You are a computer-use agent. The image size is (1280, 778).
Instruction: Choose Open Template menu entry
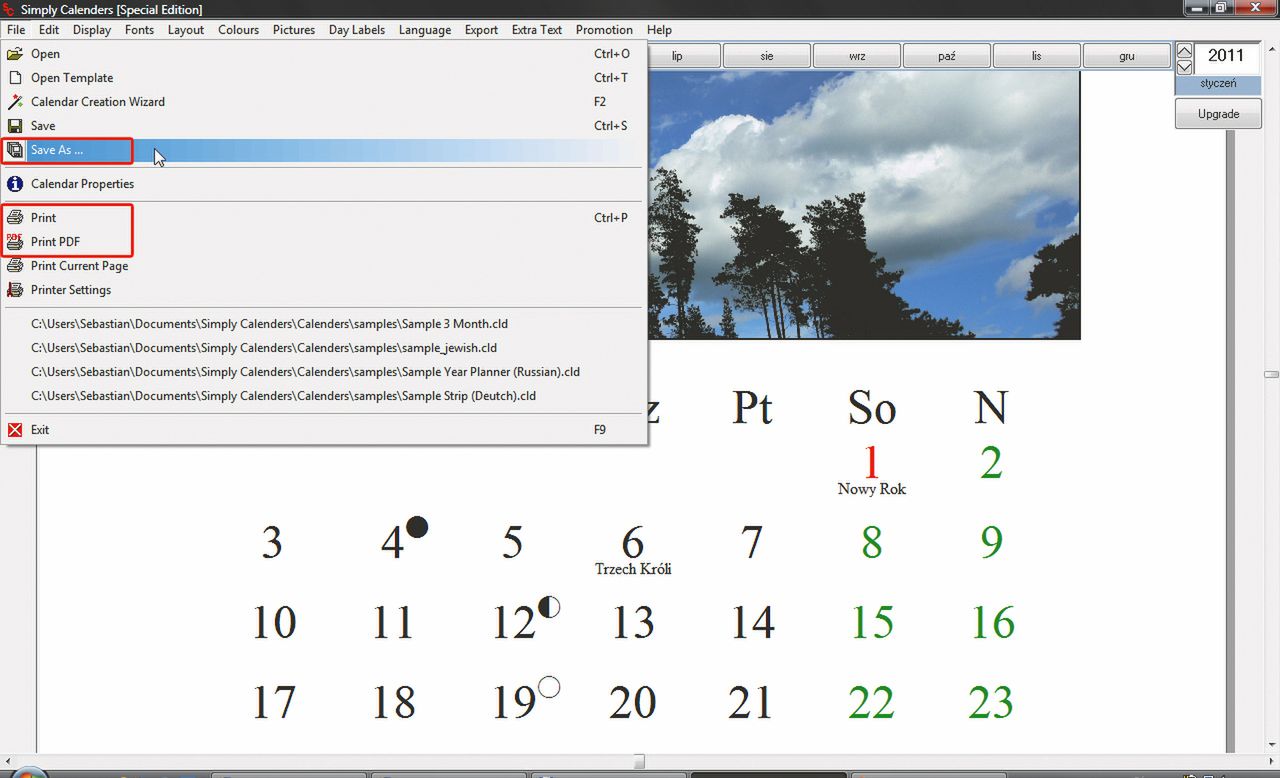point(324,78)
